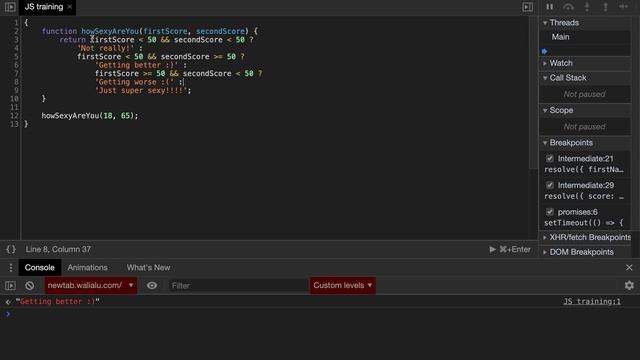The image size is (640, 360).
Task: Open the Custom levels dropdown
Action: [343, 286]
